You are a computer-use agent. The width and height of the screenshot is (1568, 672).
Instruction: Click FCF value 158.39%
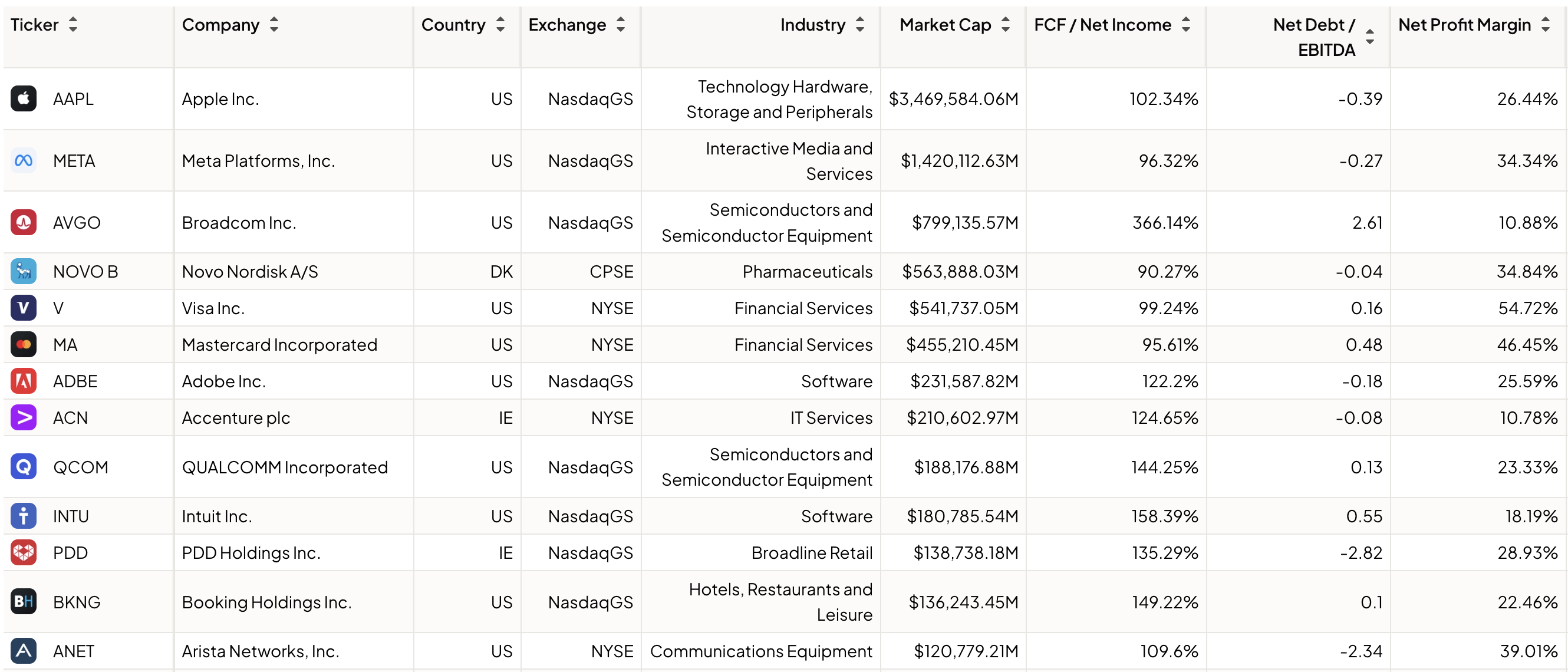1164,516
